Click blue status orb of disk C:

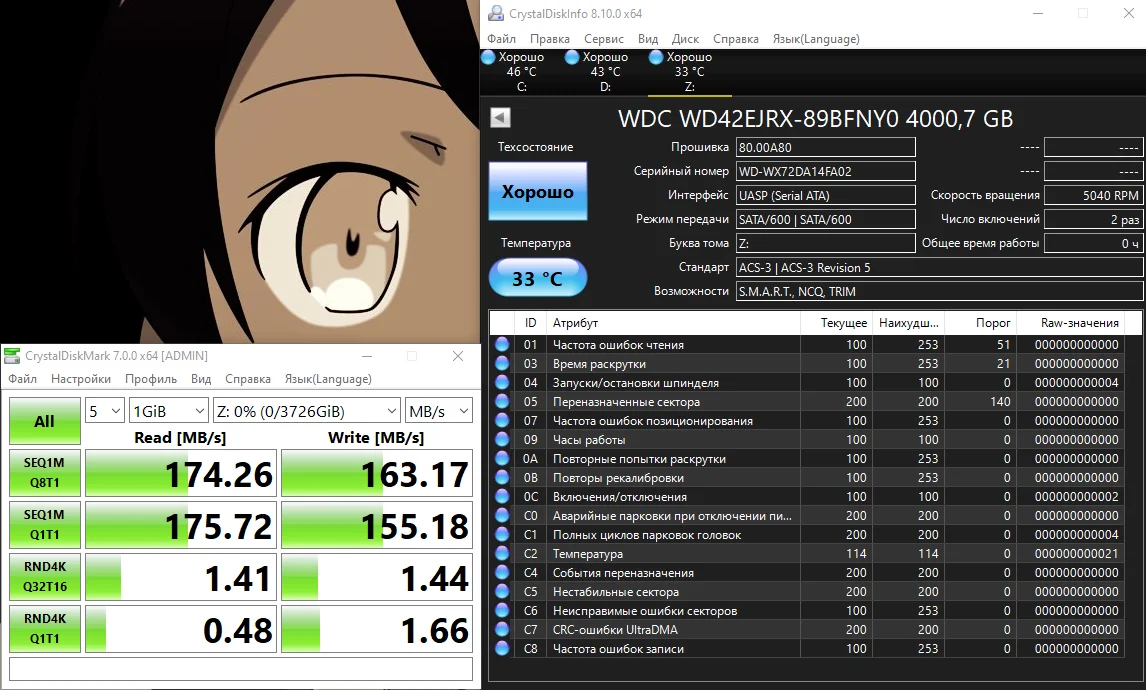pos(488,56)
